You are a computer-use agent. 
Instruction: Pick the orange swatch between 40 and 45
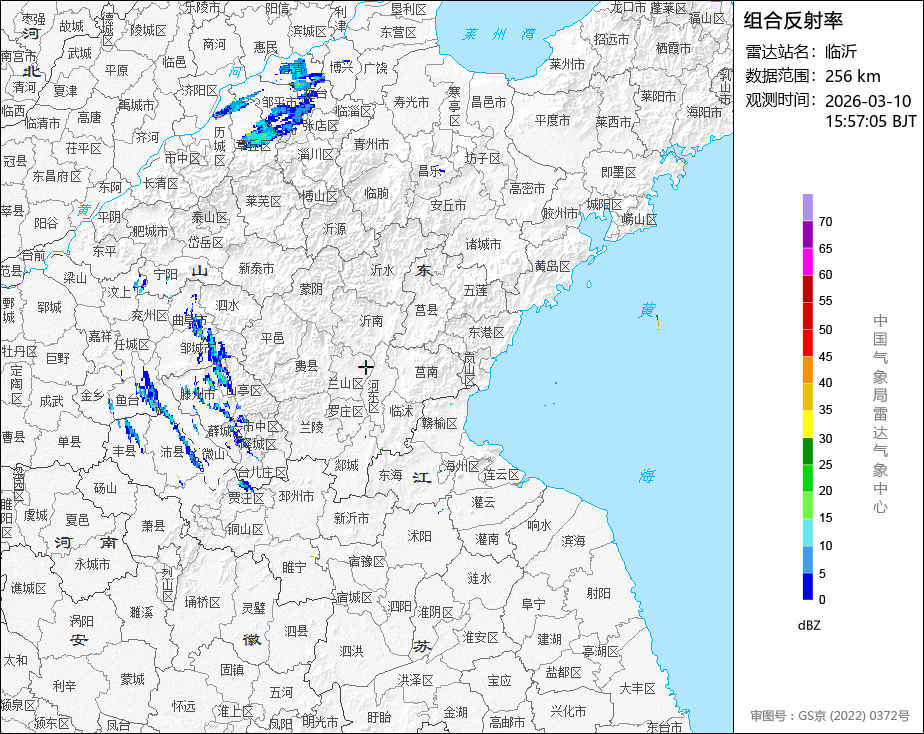807,370
